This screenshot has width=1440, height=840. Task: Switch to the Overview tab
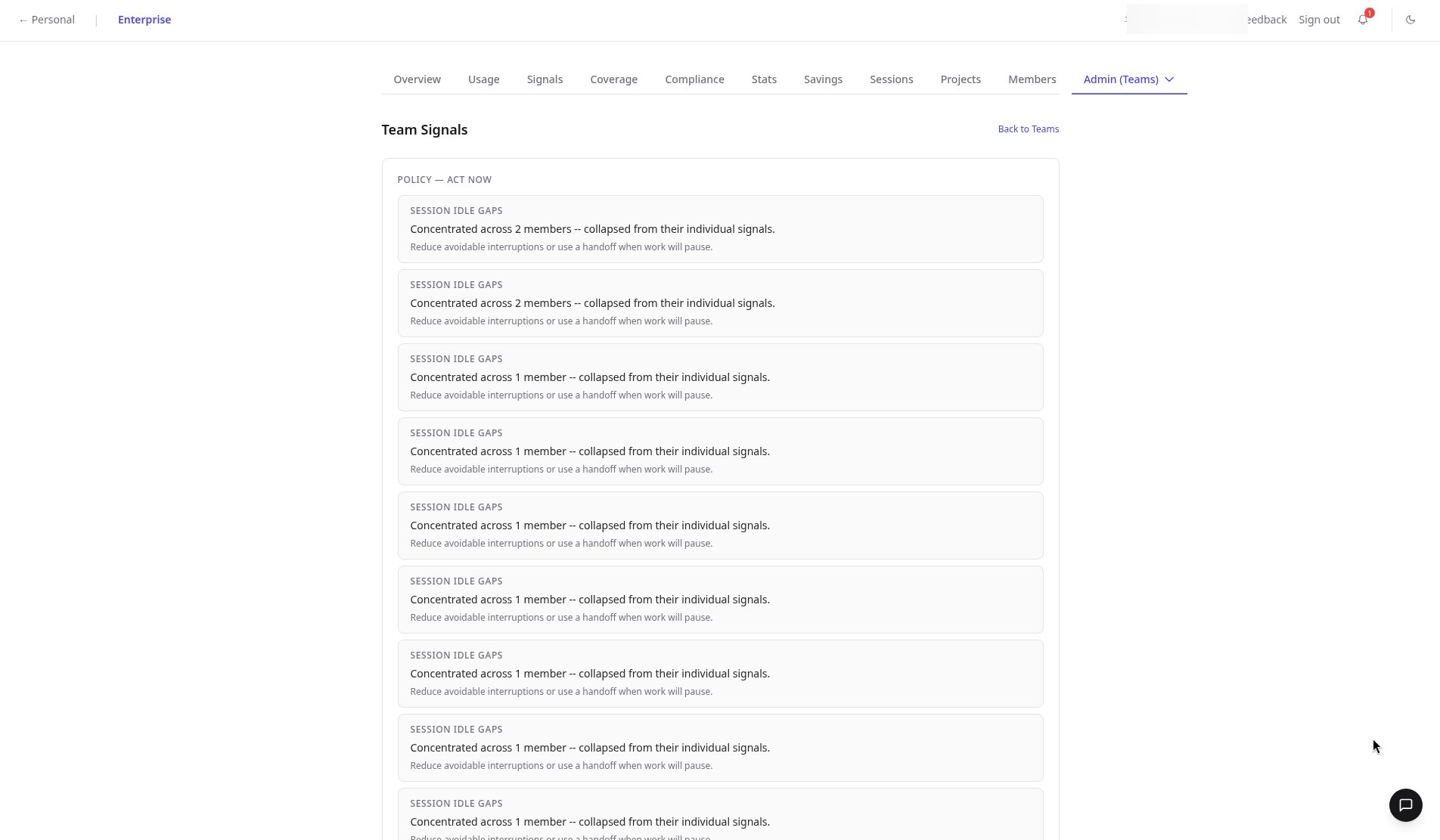(x=417, y=79)
